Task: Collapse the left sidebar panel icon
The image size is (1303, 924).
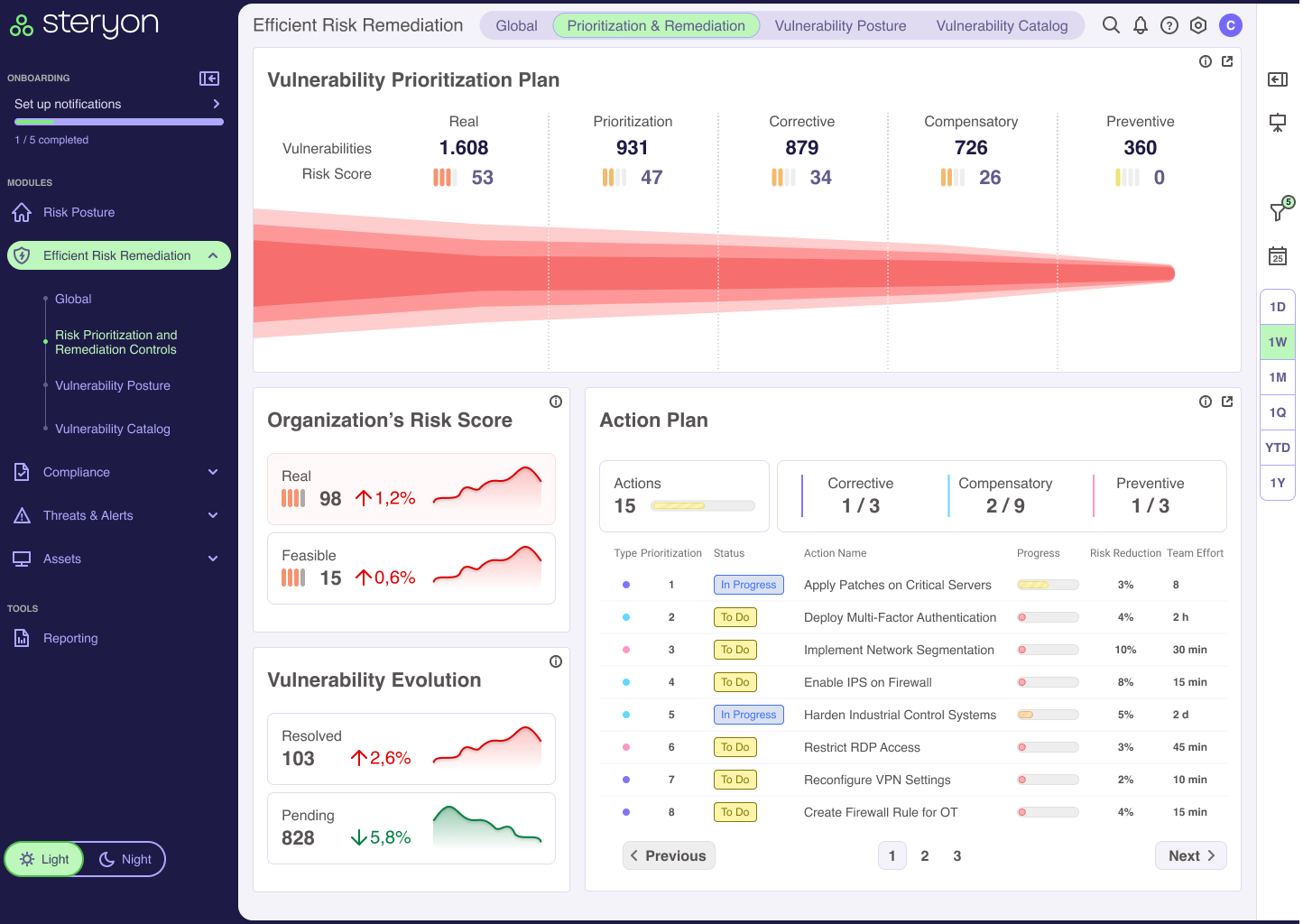Action: coord(209,79)
